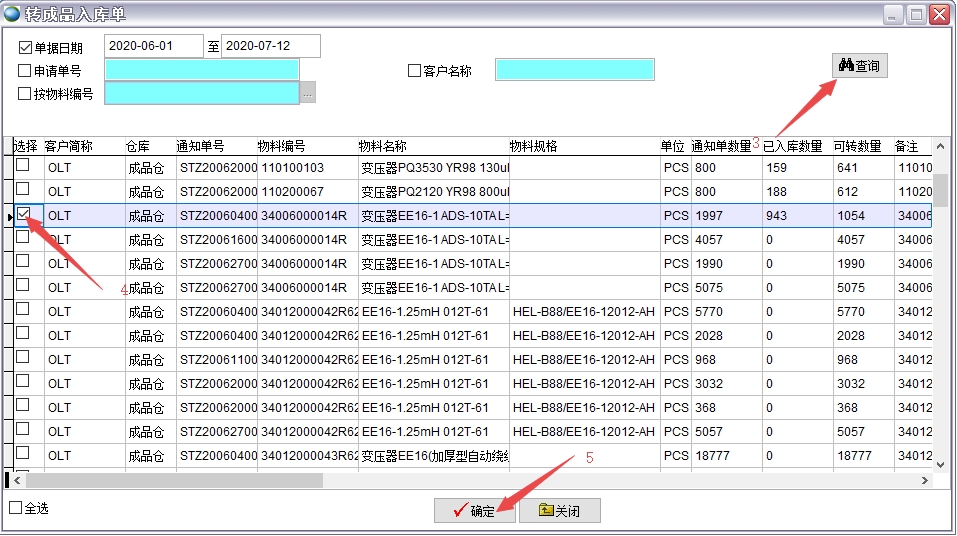This screenshot has width=957, height=536.
Task: Click the end date field 2020-07-12
Action: [x=270, y=46]
